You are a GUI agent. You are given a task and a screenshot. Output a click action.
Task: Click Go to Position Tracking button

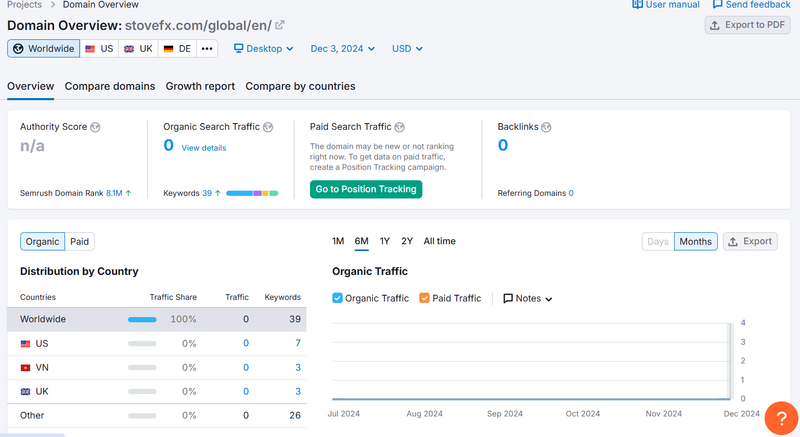tap(366, 189)
